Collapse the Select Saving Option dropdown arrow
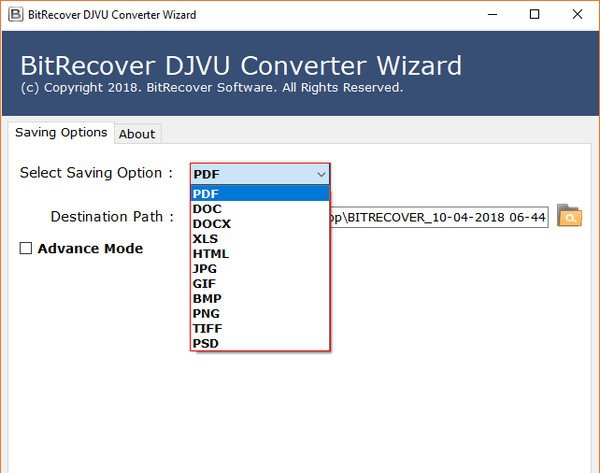Viewport: 600px width, 473px height. click(x=321, y=175)
